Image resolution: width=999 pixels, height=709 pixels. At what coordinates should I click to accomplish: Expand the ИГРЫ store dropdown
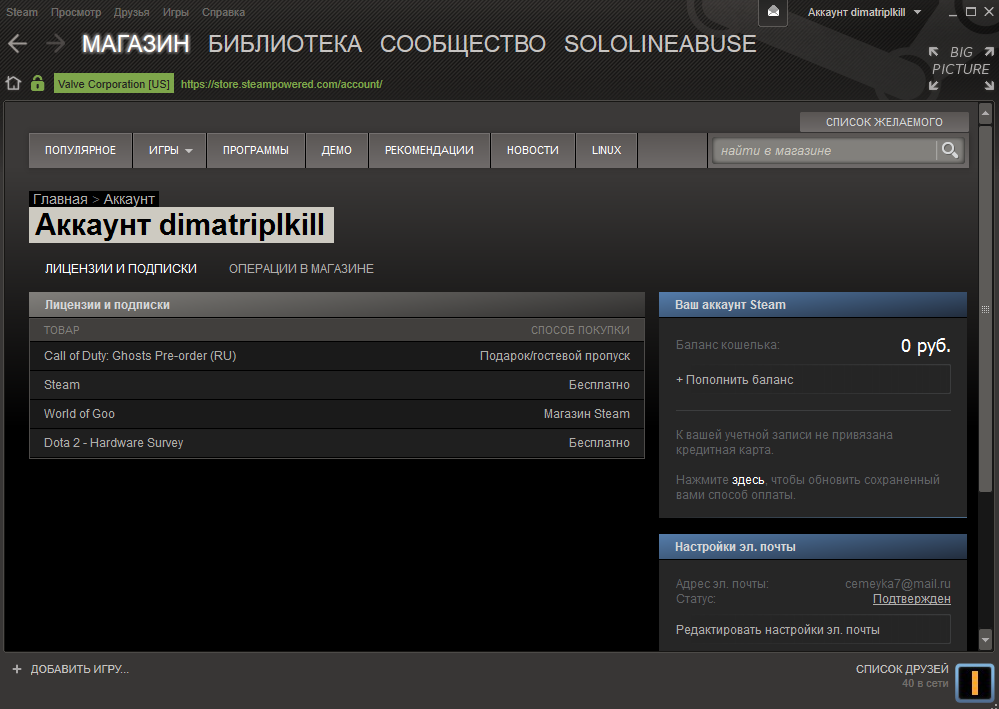click(x=169, y=150)
